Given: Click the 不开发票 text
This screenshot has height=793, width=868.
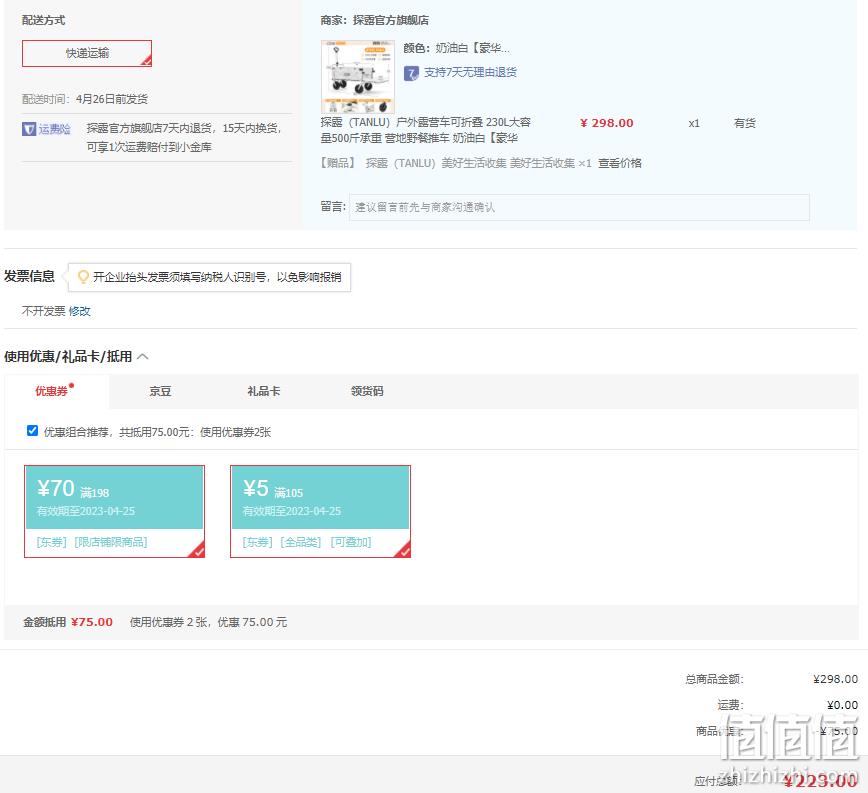Looking at the screenshot, I should (x=43, y=312).
